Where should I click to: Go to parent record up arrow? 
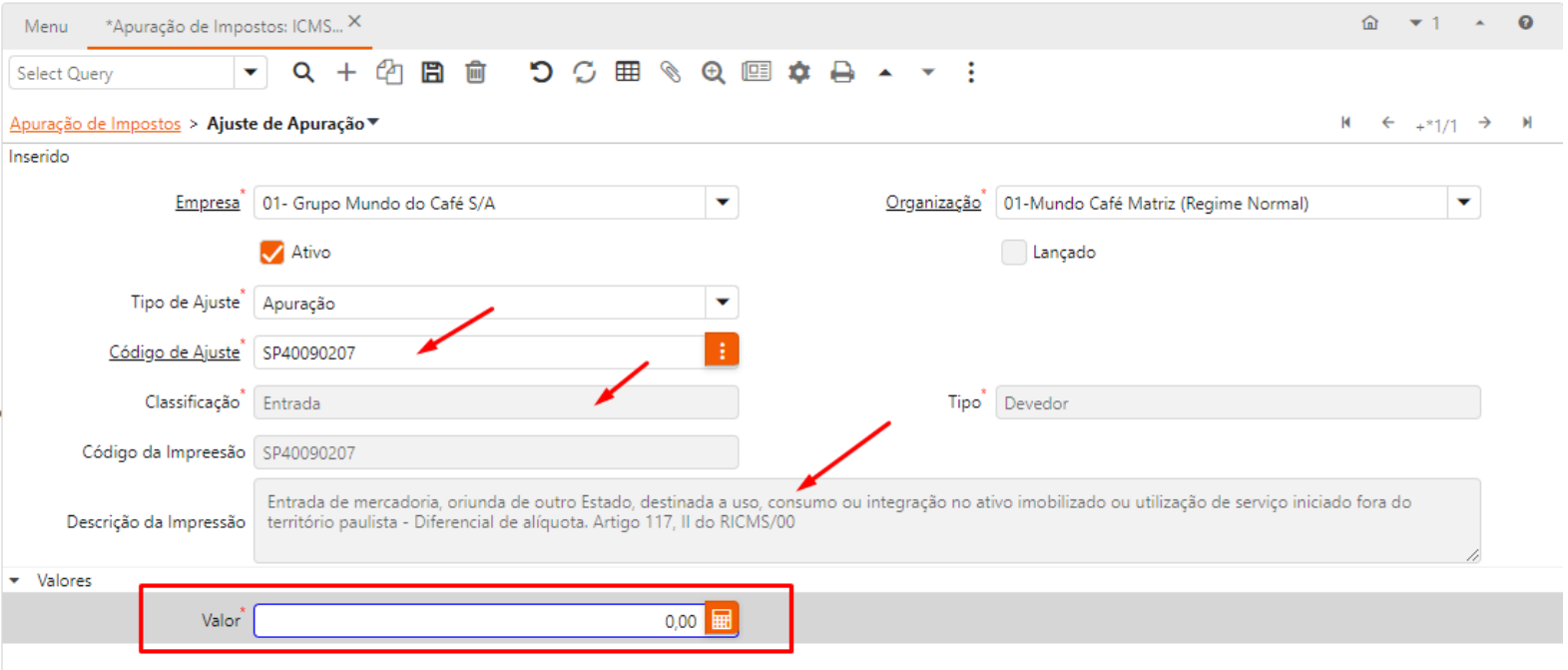pyautogui.click(x=885, y=72)
